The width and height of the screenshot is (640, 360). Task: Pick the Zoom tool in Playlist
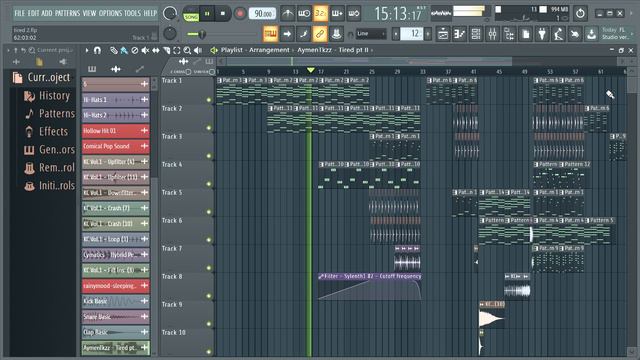coord(187,51)
